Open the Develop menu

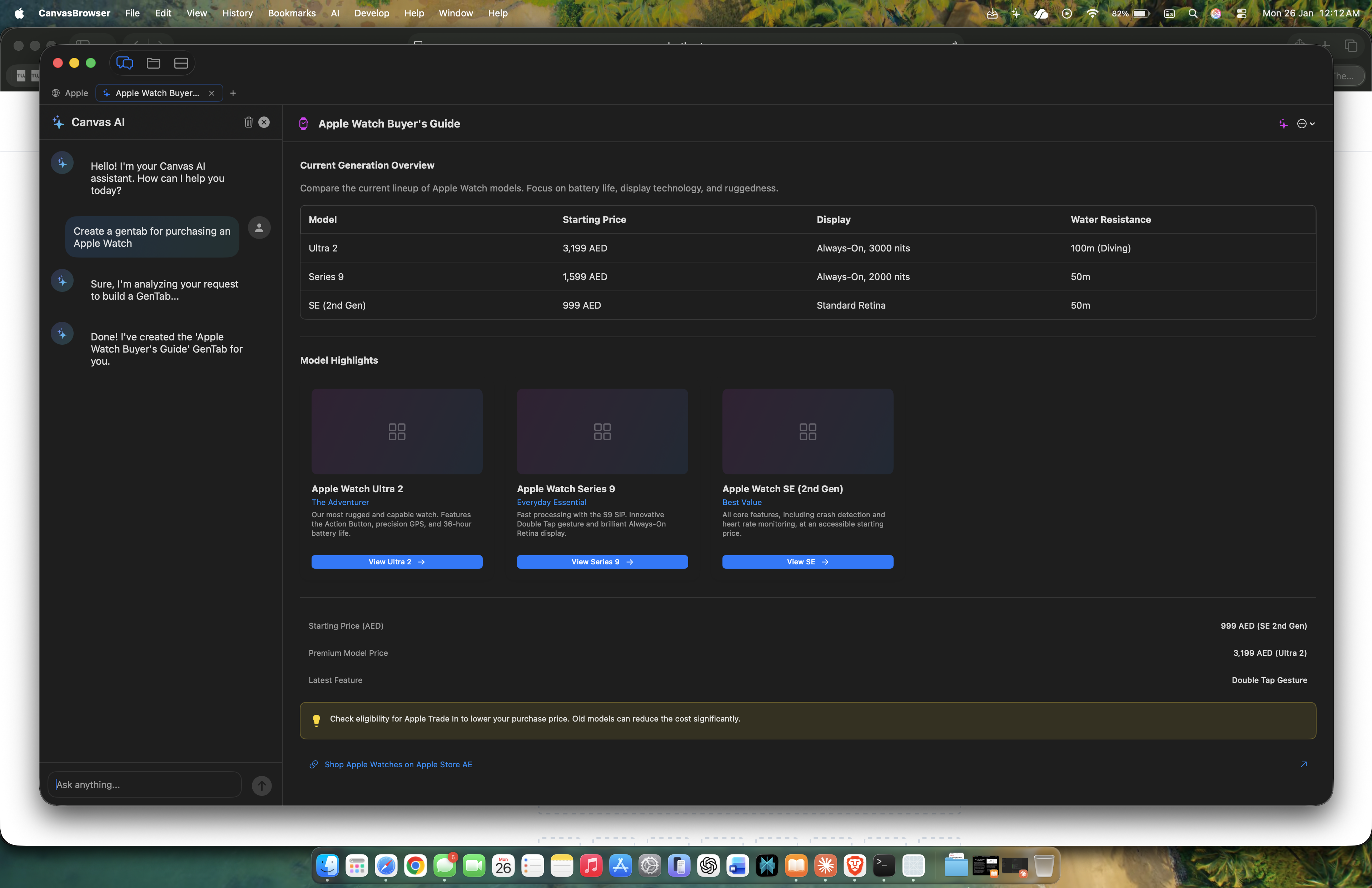pyautogui.click(x=371, y=13)
